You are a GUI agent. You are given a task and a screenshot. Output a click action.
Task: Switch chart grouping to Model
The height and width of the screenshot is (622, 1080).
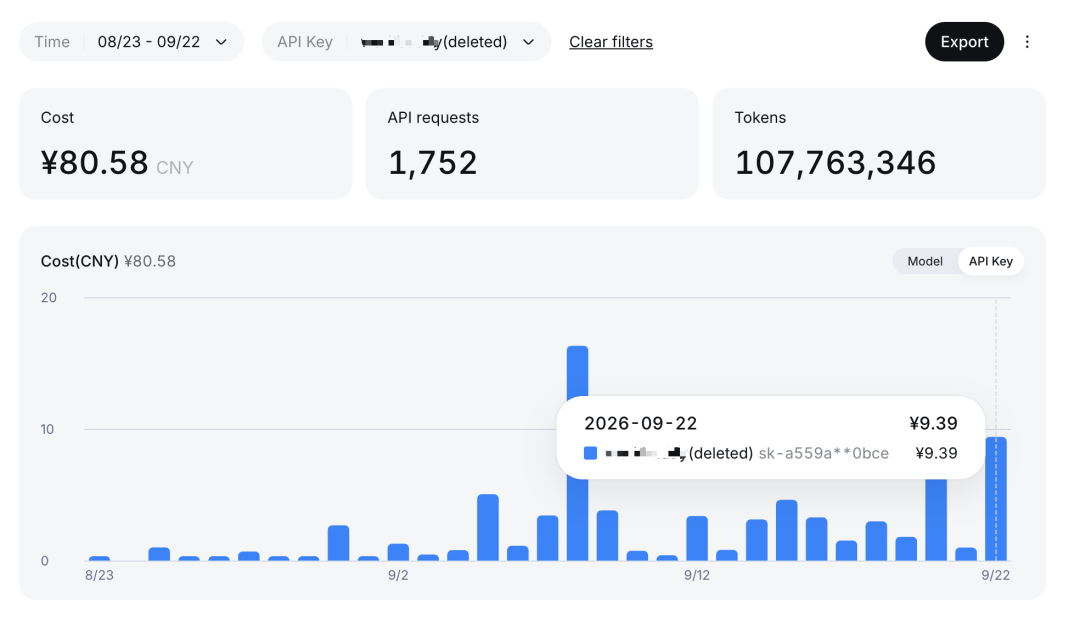click(924, 261)
